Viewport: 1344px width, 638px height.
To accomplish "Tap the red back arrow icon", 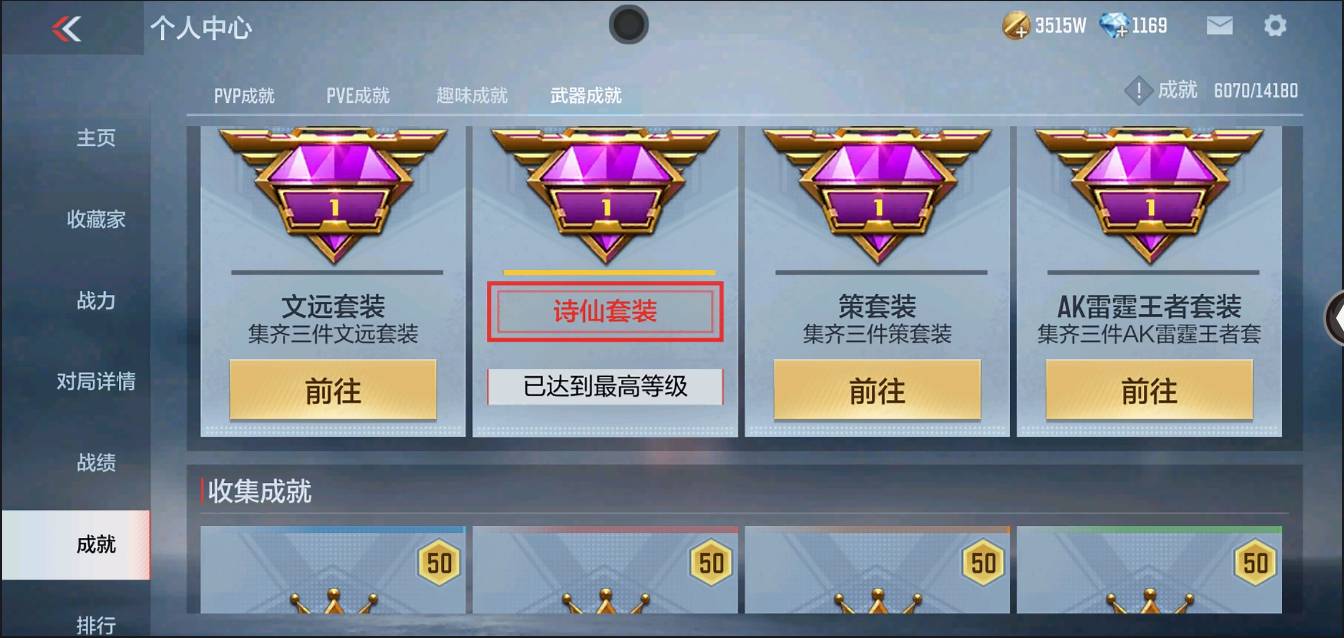I will click(66, 28).
